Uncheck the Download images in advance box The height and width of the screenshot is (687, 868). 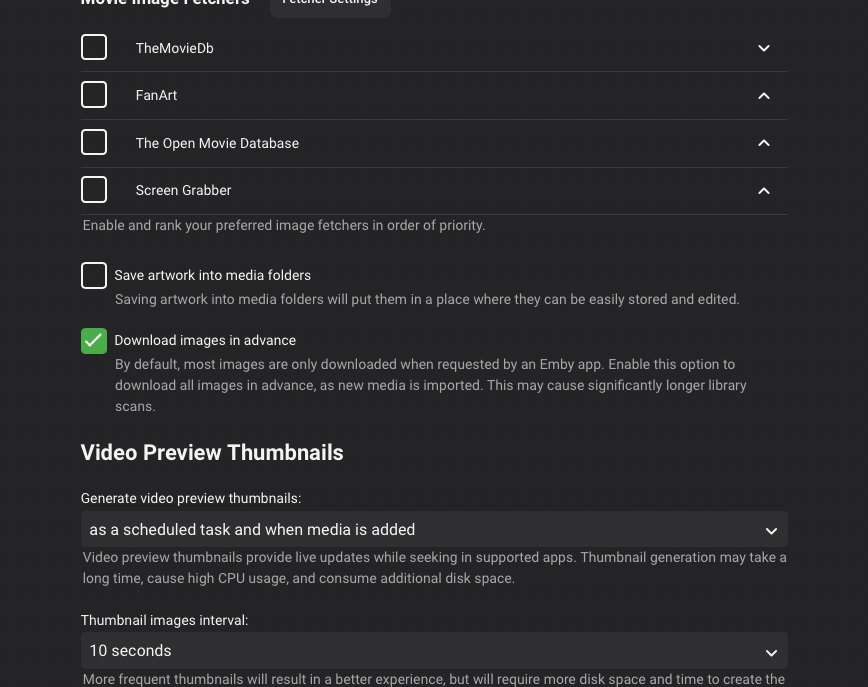coord(94,341)
